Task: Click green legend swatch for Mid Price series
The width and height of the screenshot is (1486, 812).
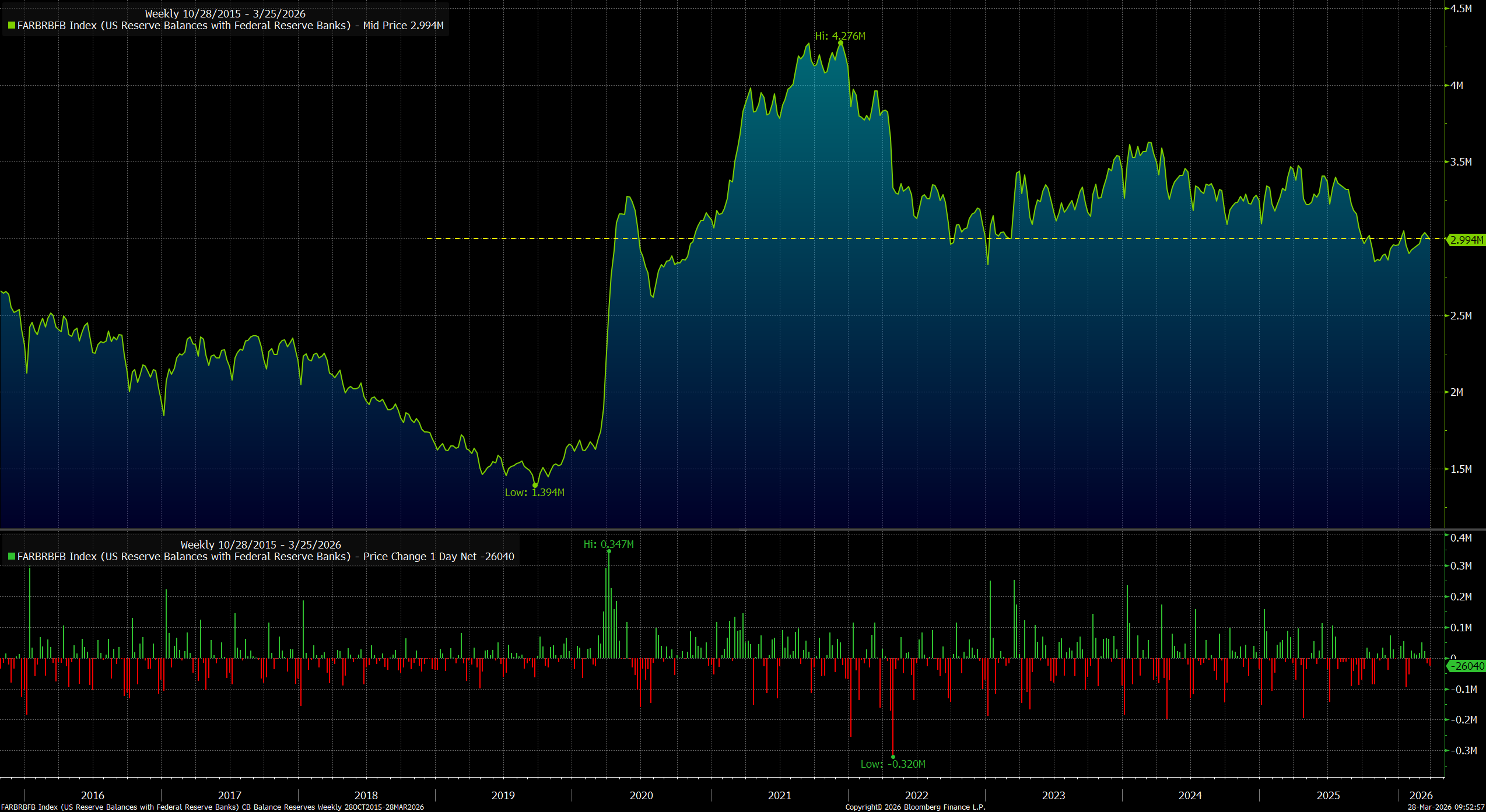Action: (x=12, y=26)
